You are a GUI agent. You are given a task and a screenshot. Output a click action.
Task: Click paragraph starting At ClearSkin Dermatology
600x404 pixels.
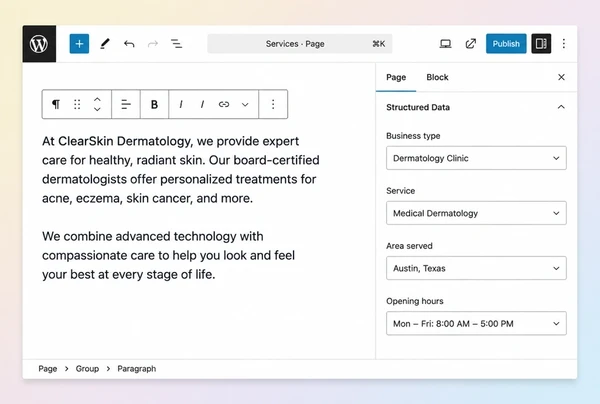(x=181, y=169)
